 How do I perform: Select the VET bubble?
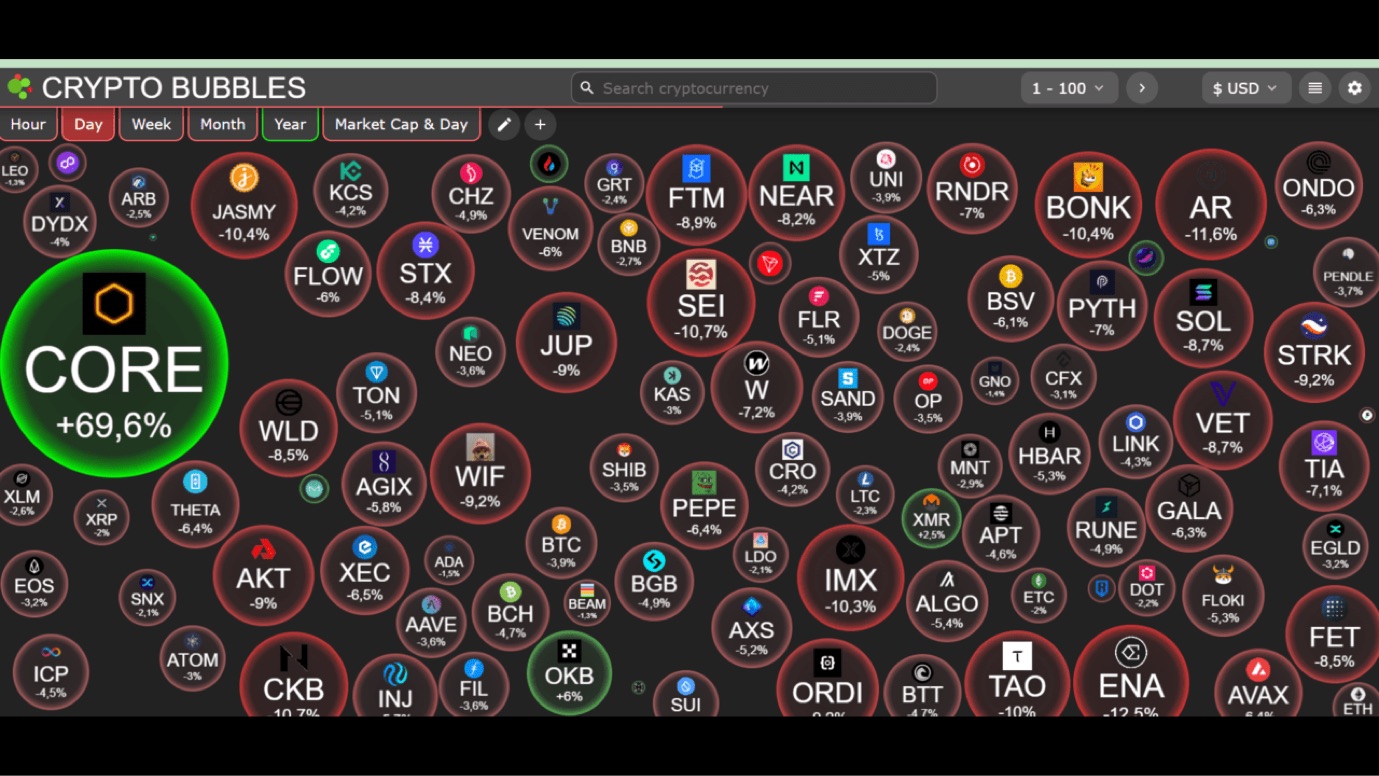pos(1223,420)
